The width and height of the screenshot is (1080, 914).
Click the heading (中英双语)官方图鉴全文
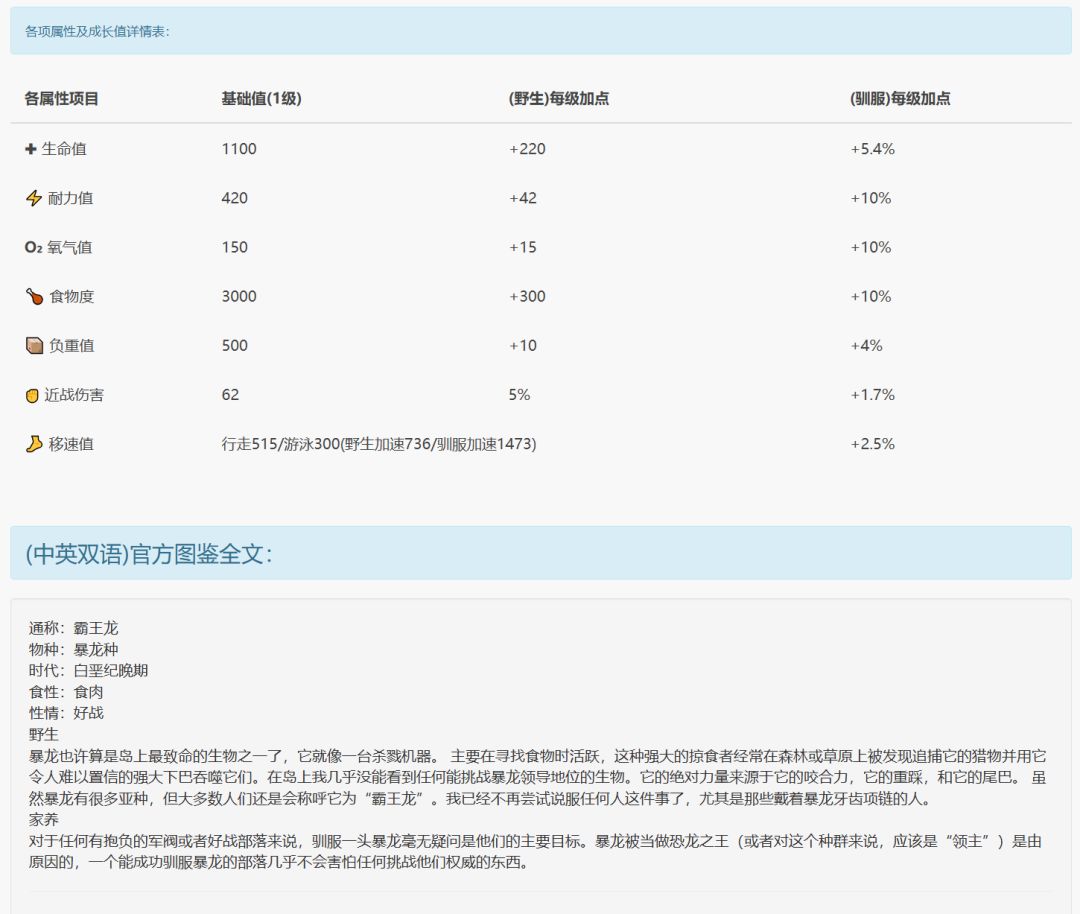coord(149,554)
